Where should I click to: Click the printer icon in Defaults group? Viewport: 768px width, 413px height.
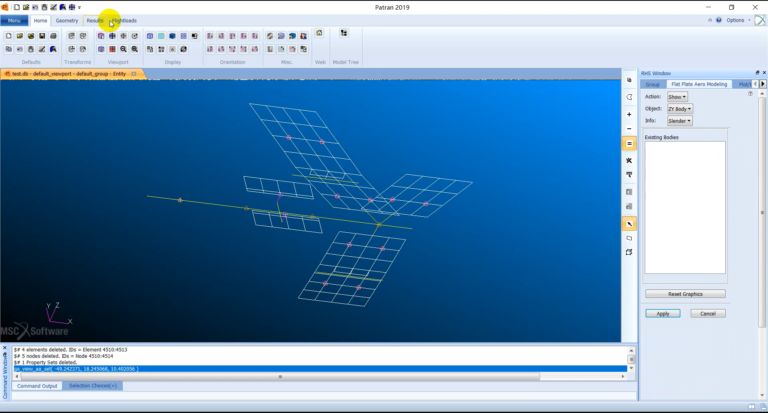[x=53, y=36]
